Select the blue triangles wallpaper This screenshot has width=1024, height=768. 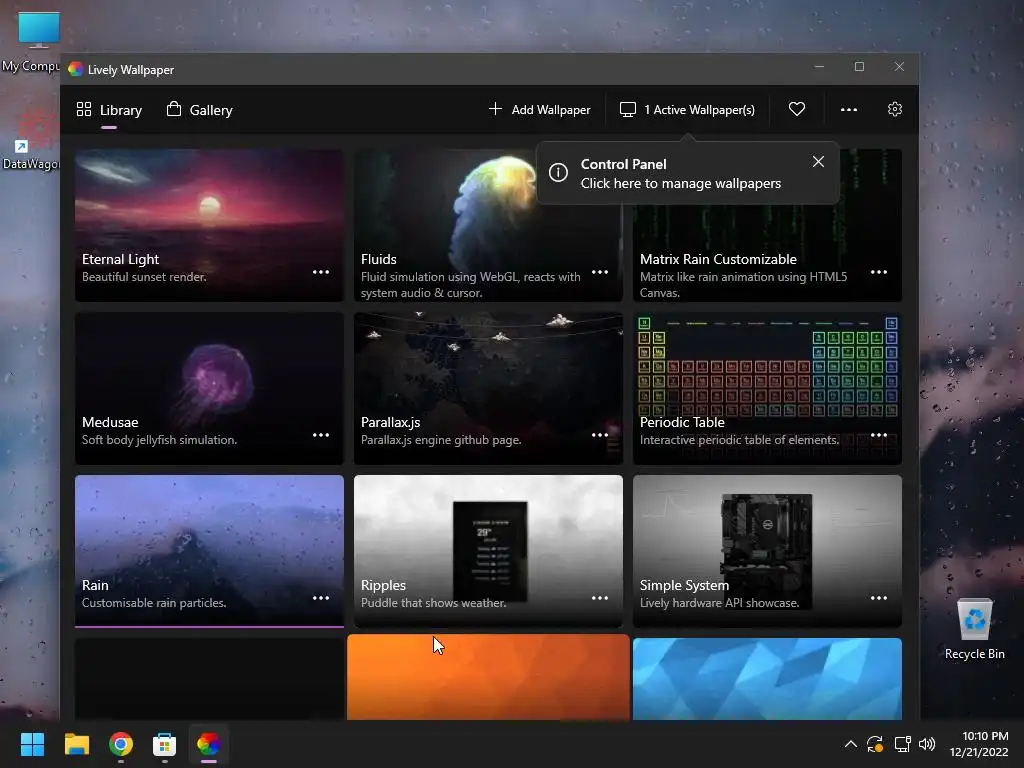pos(767,679)
